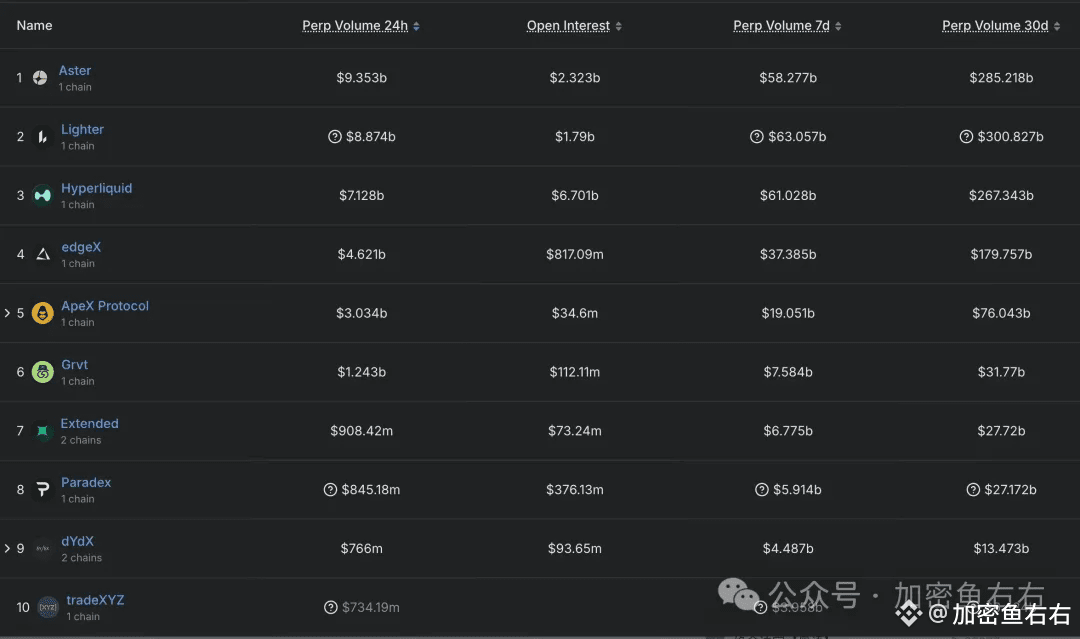This screenshot has width=1080, height=639.
Task: Click the Aster protocol logo icon
Action: (x=40, y=78)
